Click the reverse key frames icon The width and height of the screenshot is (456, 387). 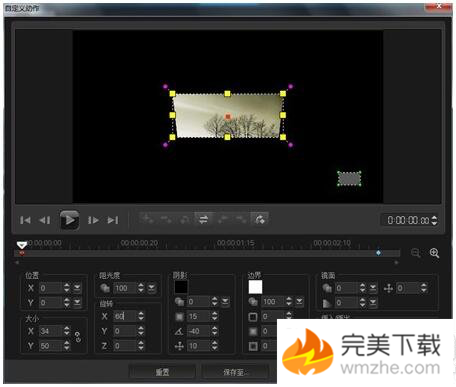coord(184,219)
